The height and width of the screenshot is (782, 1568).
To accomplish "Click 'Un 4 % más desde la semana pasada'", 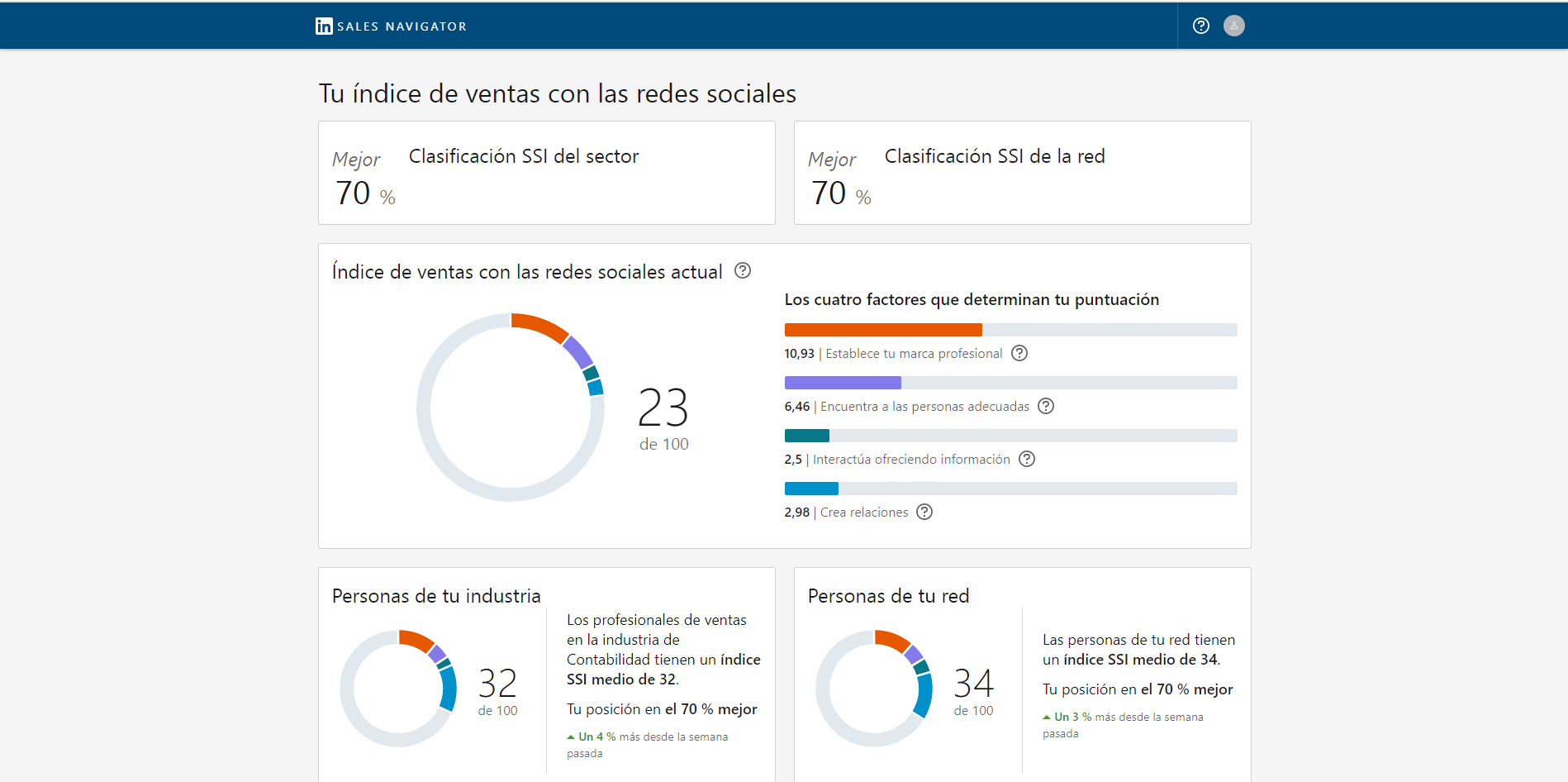I will 648,745.
